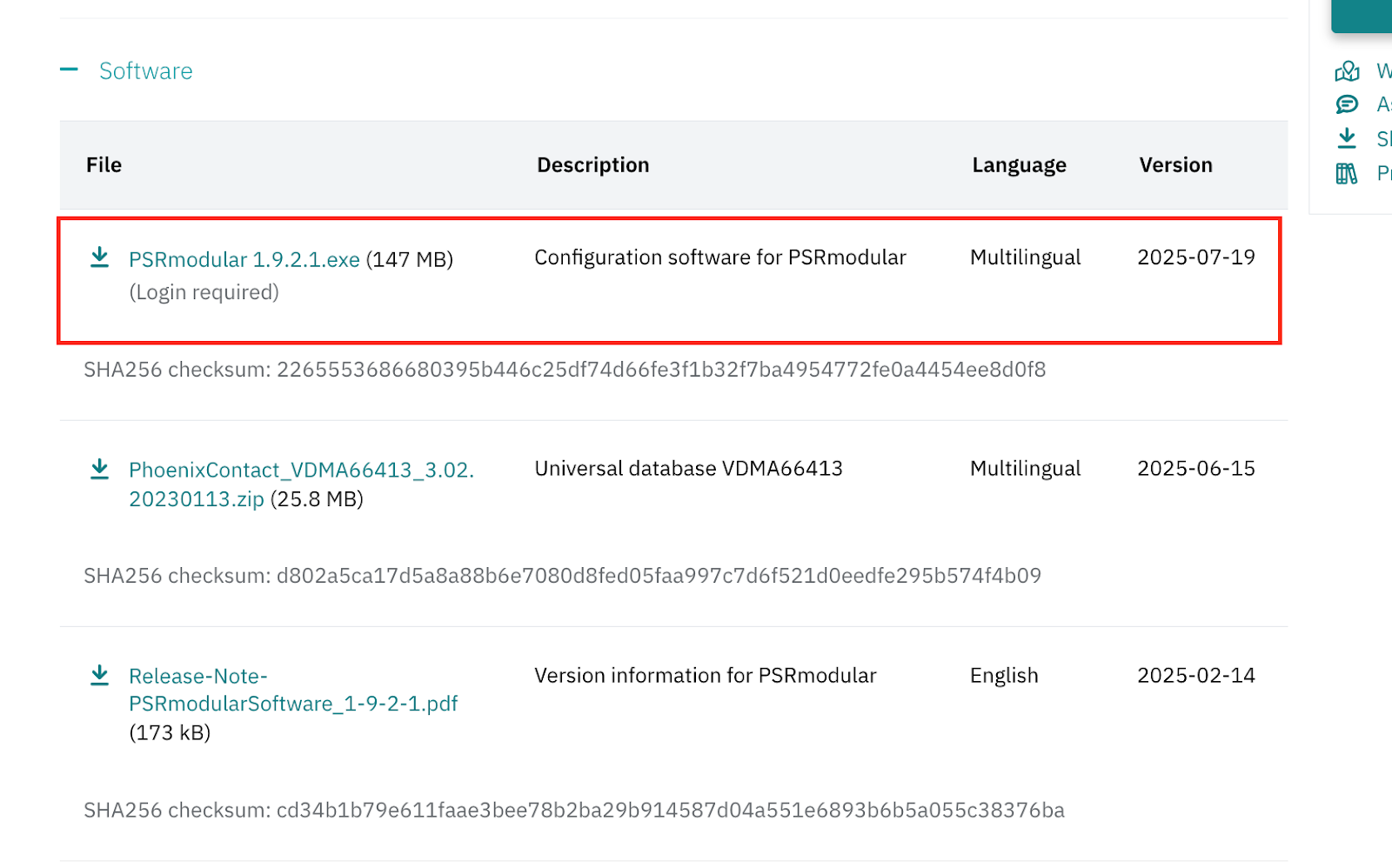Open Release-Note-PSRmodularSoftware_1-9-2-1.pdf link

click(293, 690)
